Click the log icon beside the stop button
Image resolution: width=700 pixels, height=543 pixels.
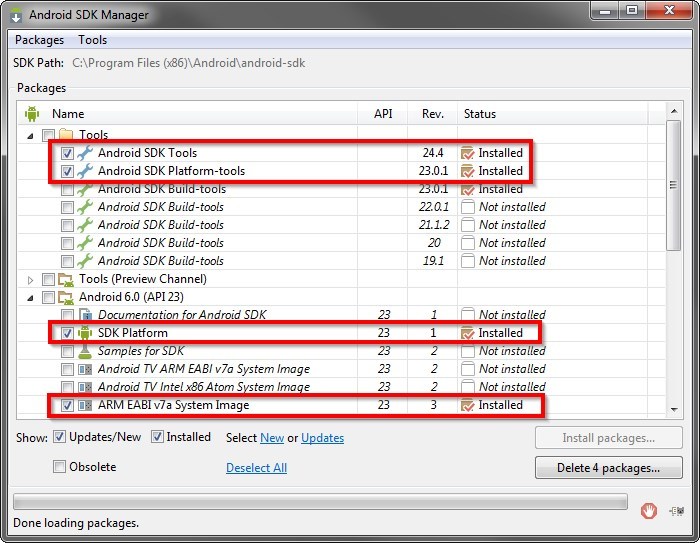coord(677,511)
